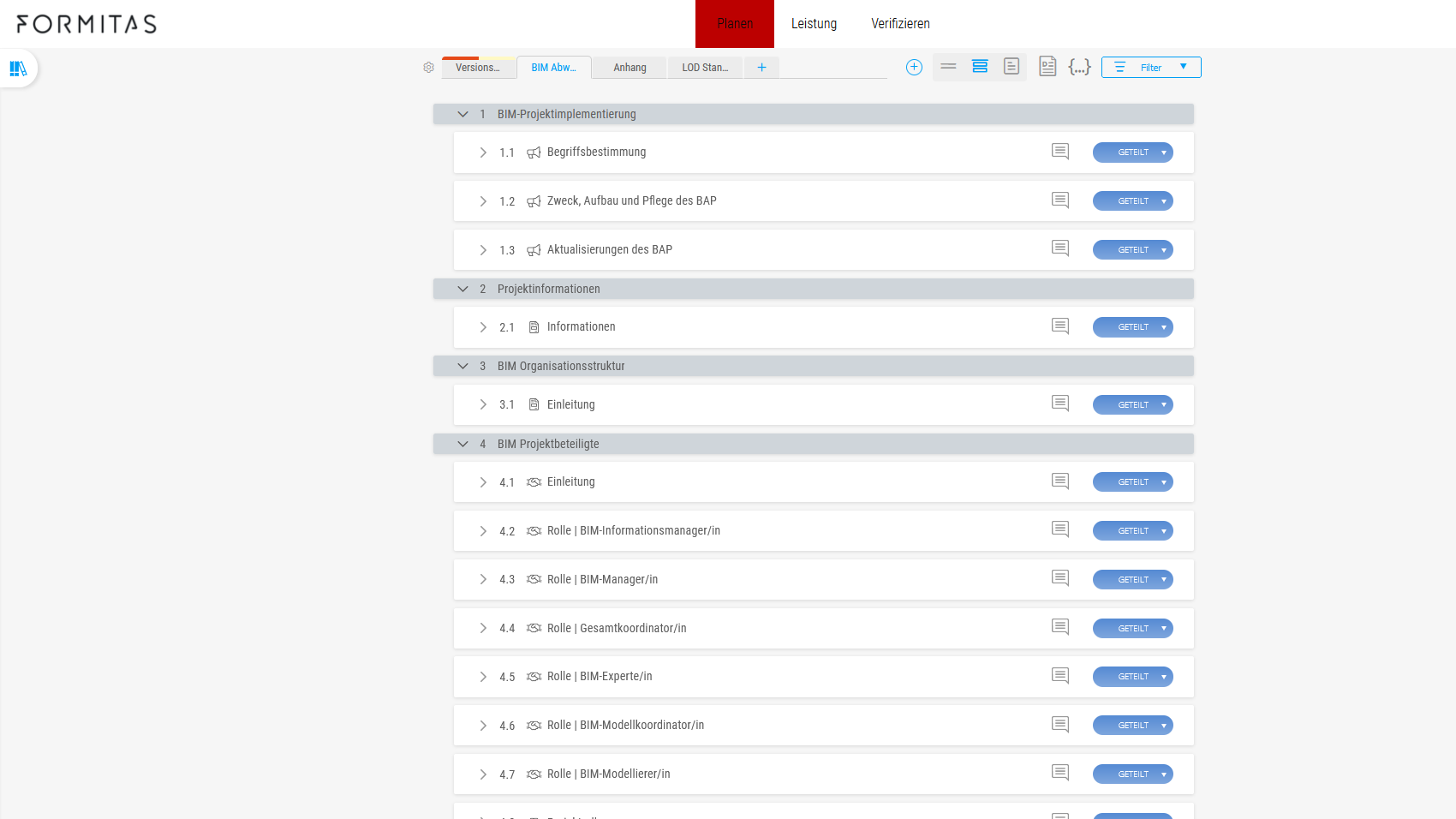Switch to the document page view icon
1456x819 pixels.
point(1011,66)
